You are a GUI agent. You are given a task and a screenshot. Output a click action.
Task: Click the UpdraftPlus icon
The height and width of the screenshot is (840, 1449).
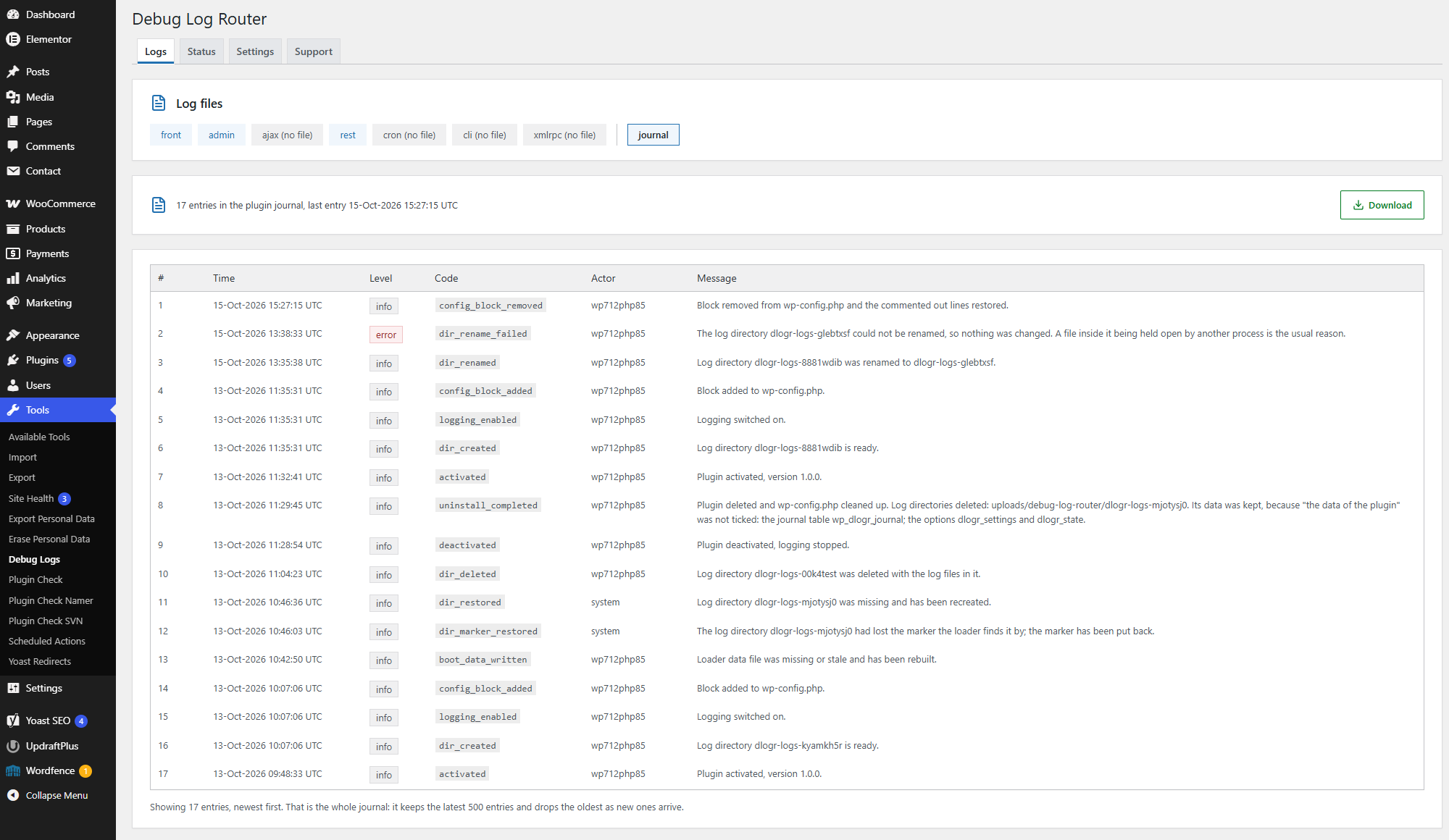tap(13, 746)
